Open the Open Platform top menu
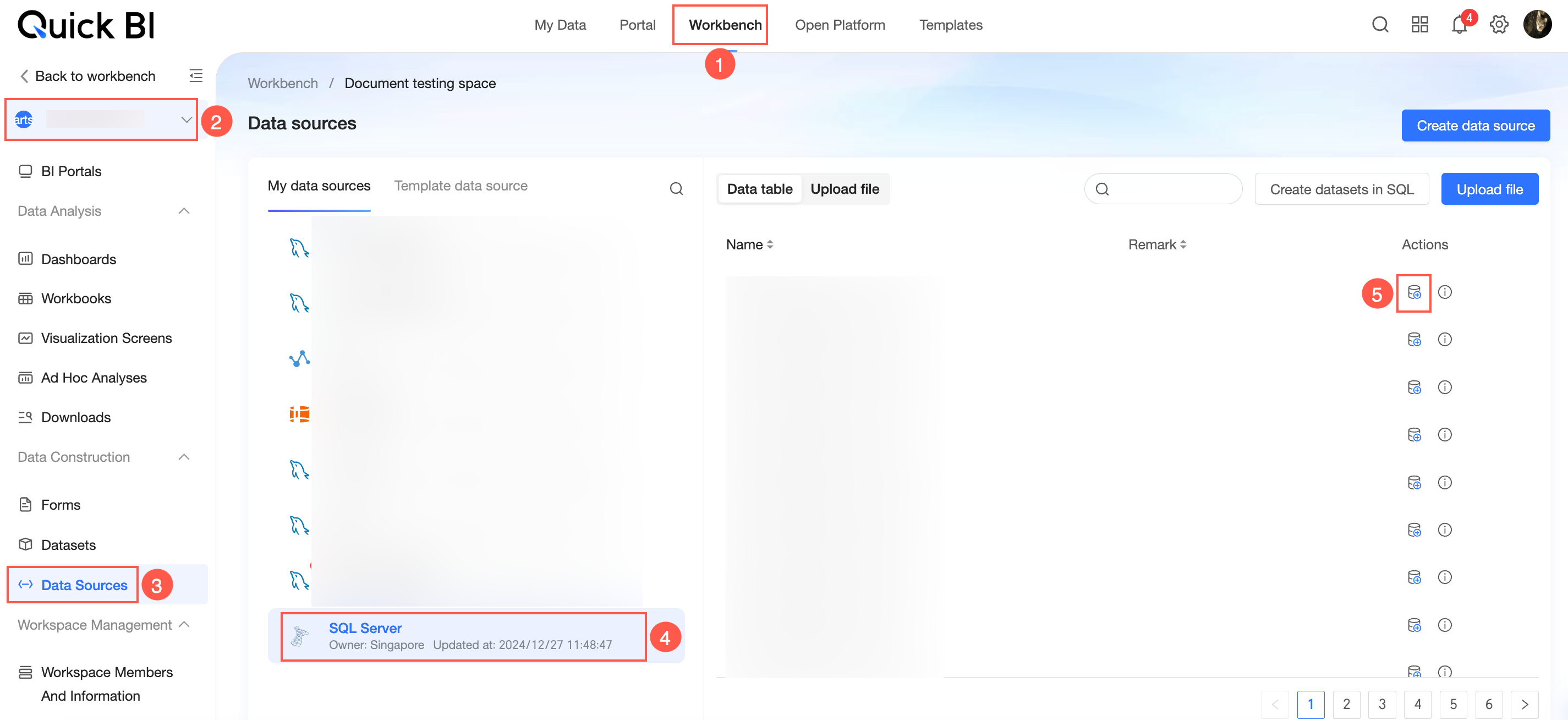Screen dimensions: 1568x720 point(840,25)
